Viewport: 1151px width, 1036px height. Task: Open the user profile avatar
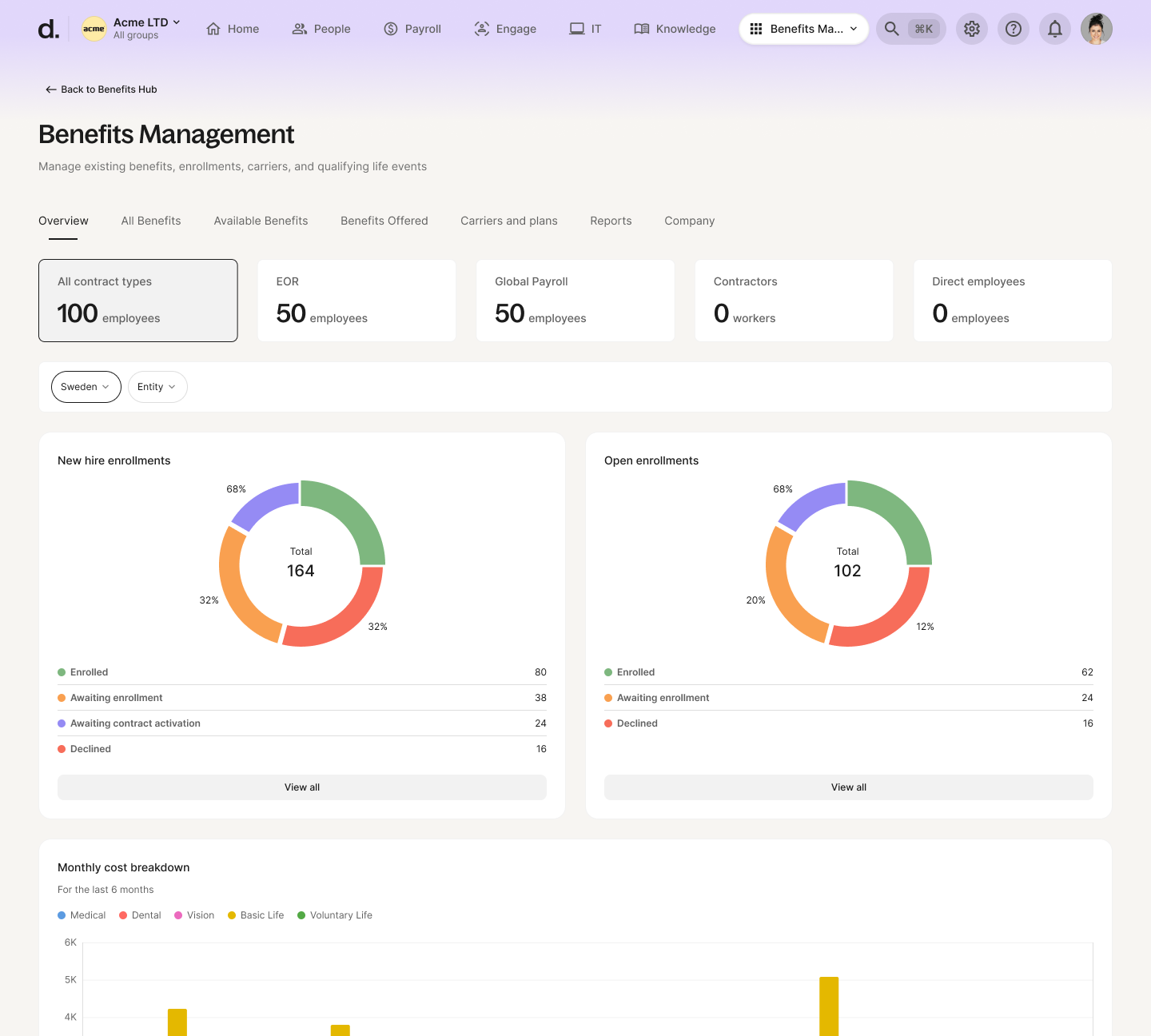coord(1097,29)
